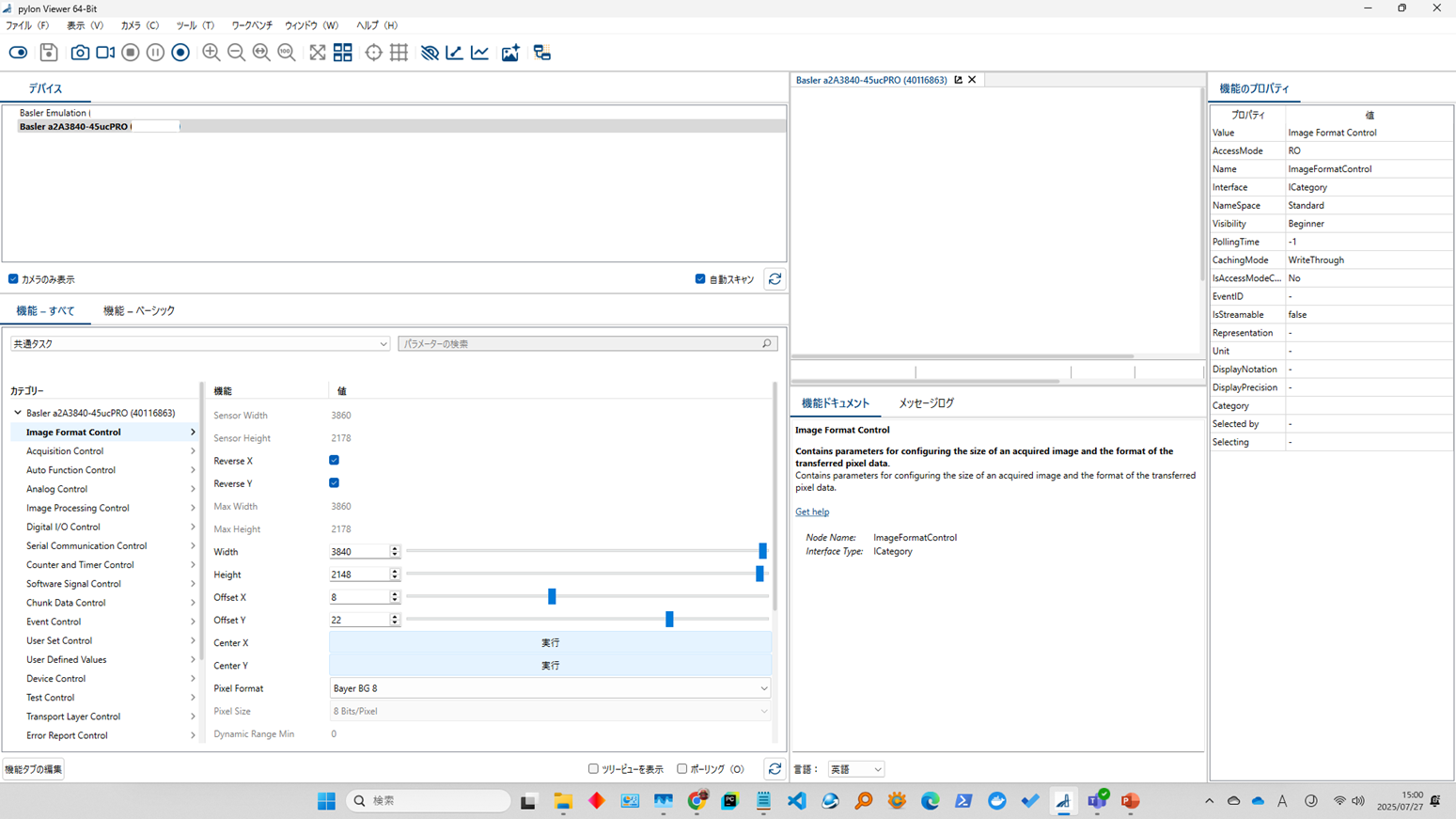Click the Offset X slider handle
This screenshot has height=819, width=1456.
(552, 597)
